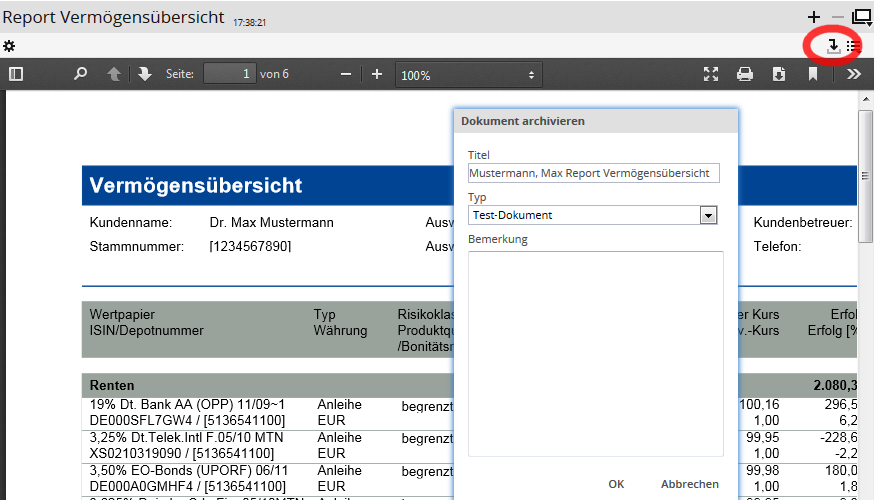Click the PDF bookmark current view icon
Viewport: 874px width, 500px height.
coord(813,74)
